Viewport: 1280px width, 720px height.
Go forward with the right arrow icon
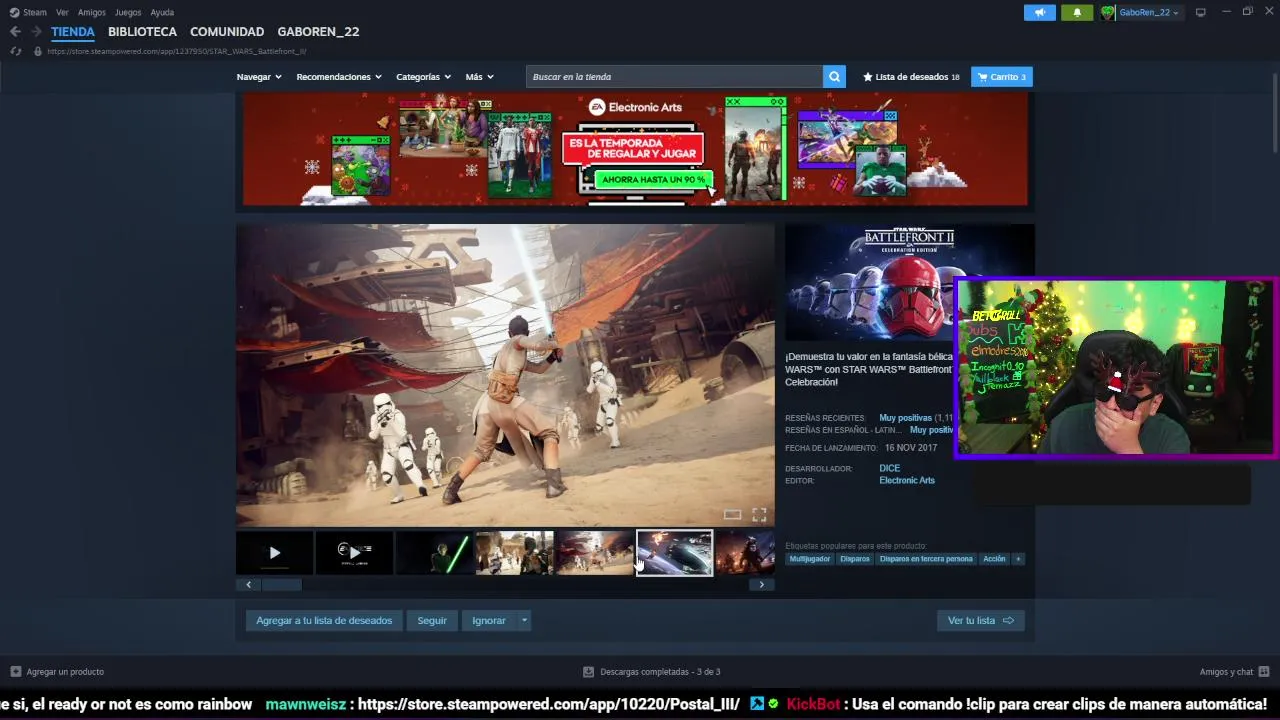tap(36, 32)
